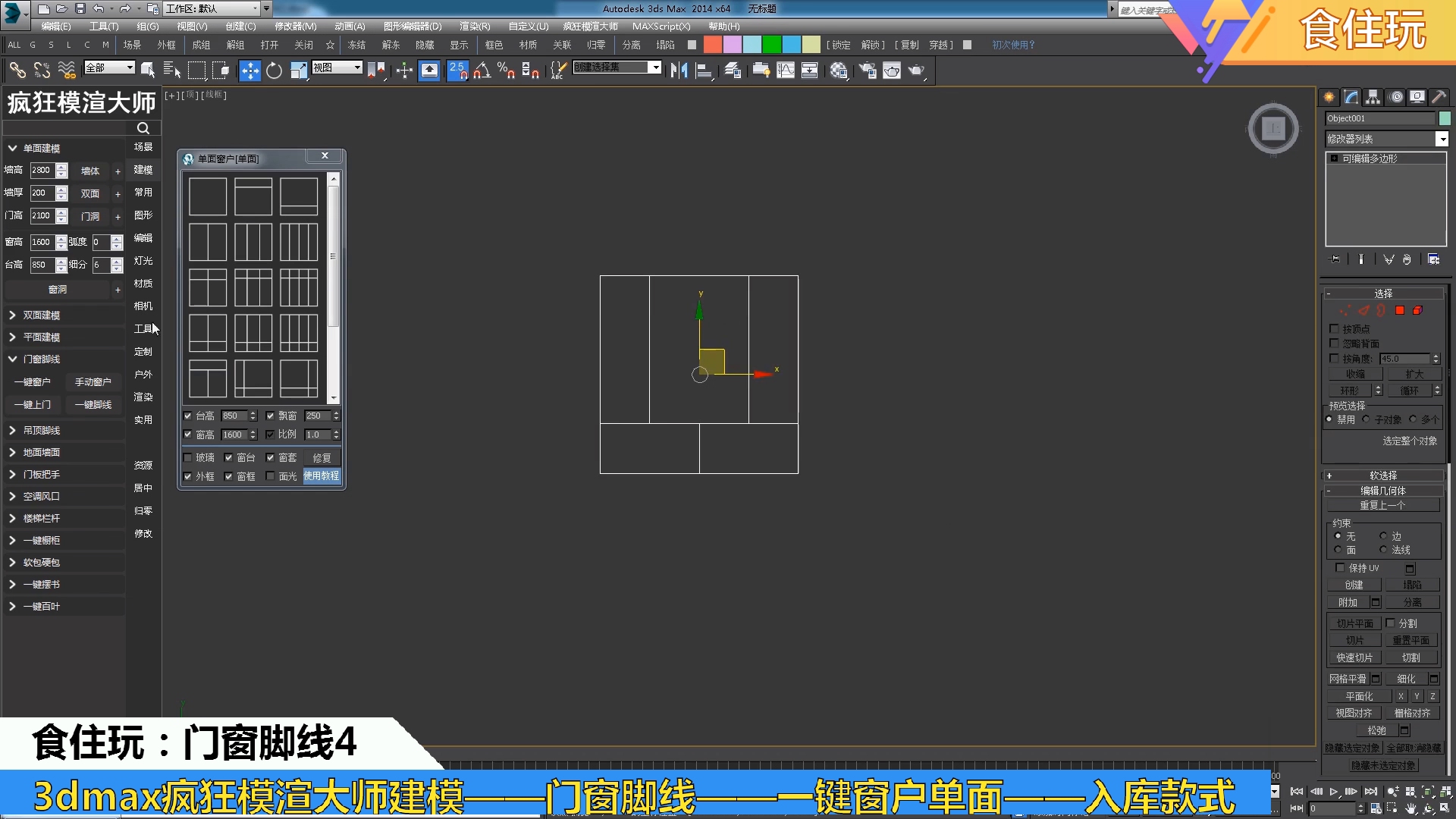
Task: Click the Bind to Space Warp icon
Action: coord(67,71)
